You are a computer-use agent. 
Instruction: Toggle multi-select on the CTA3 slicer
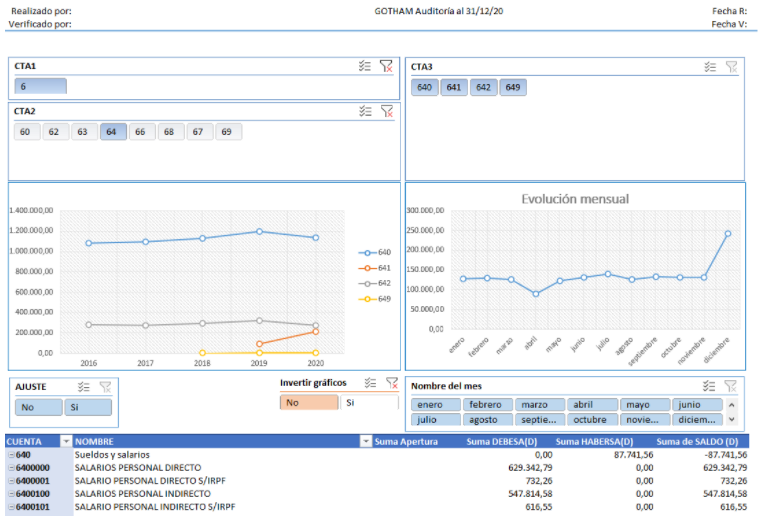(710, 67)
